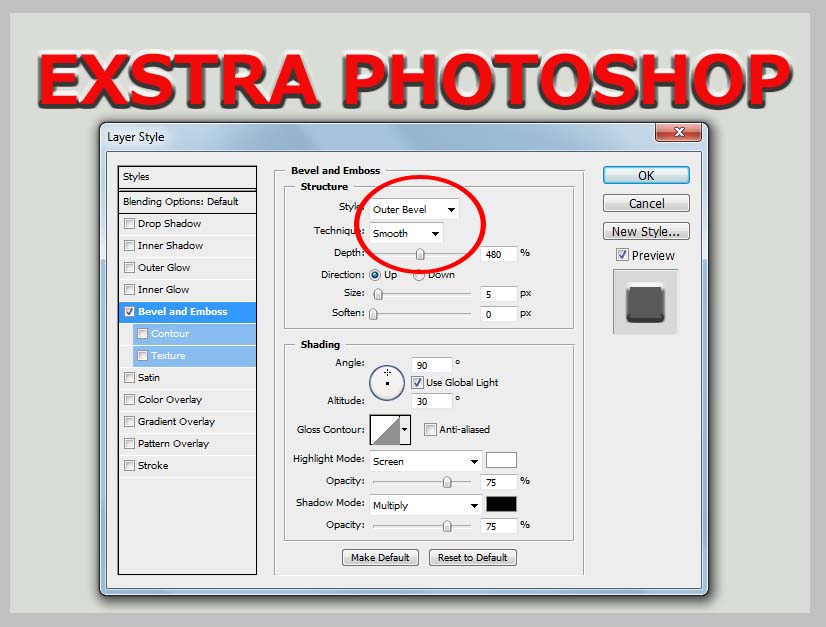Select the Stroke label
Screen dimensions: 826x627
[153, 466]
